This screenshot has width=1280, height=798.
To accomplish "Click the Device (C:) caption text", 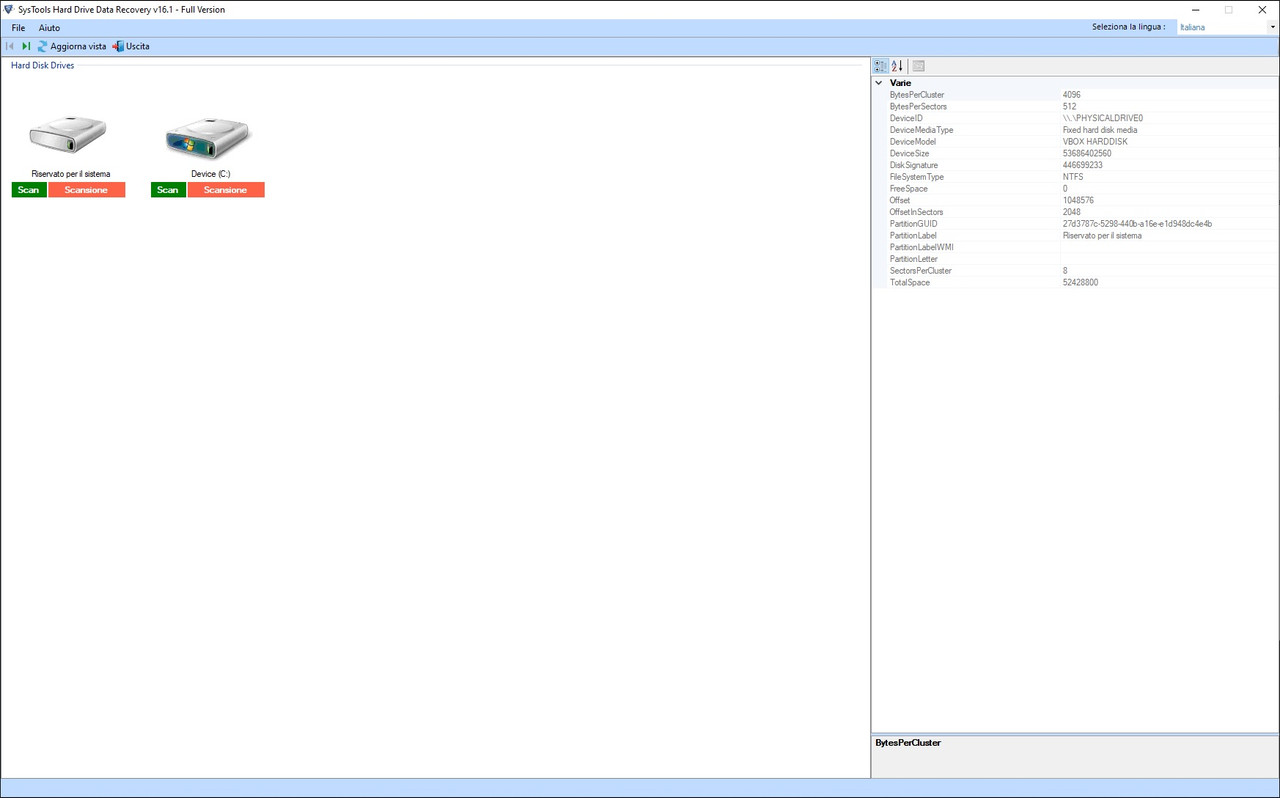I will click(211, 174).
